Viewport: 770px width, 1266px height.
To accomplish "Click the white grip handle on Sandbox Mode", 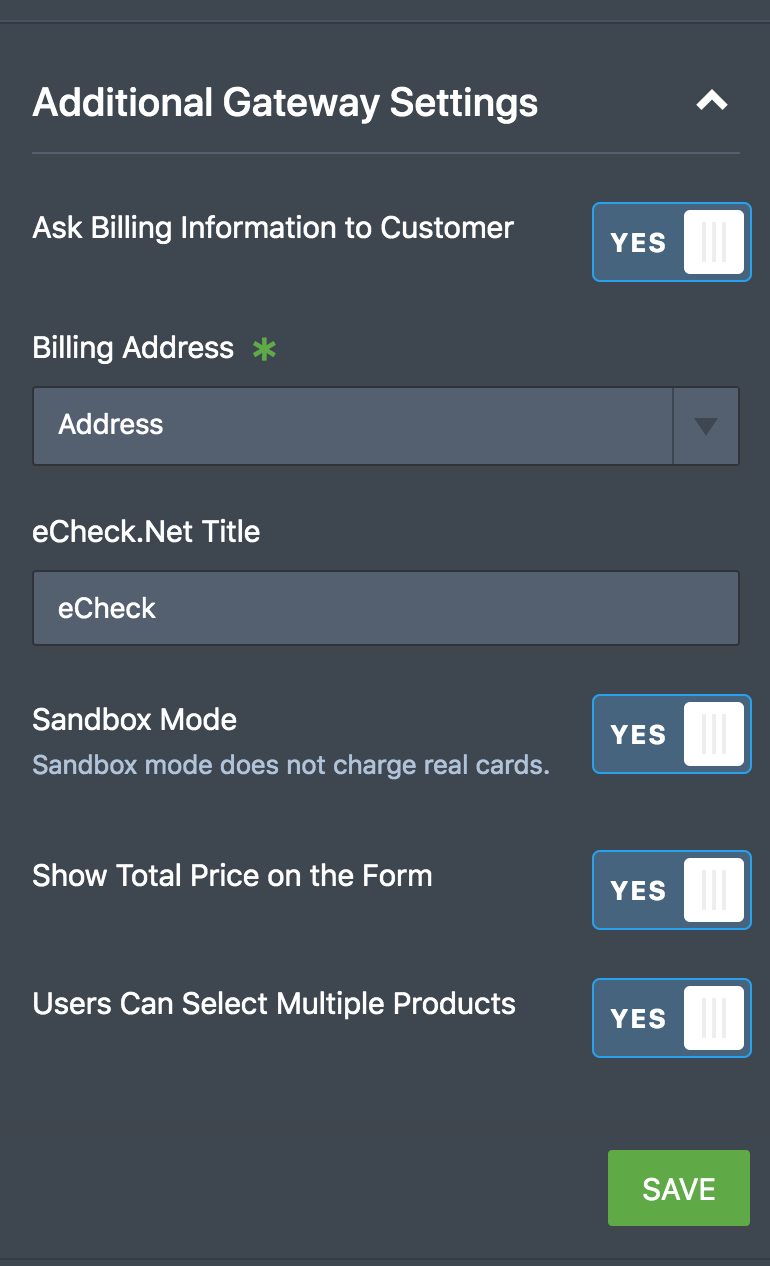I will click(x=714, y=734).
